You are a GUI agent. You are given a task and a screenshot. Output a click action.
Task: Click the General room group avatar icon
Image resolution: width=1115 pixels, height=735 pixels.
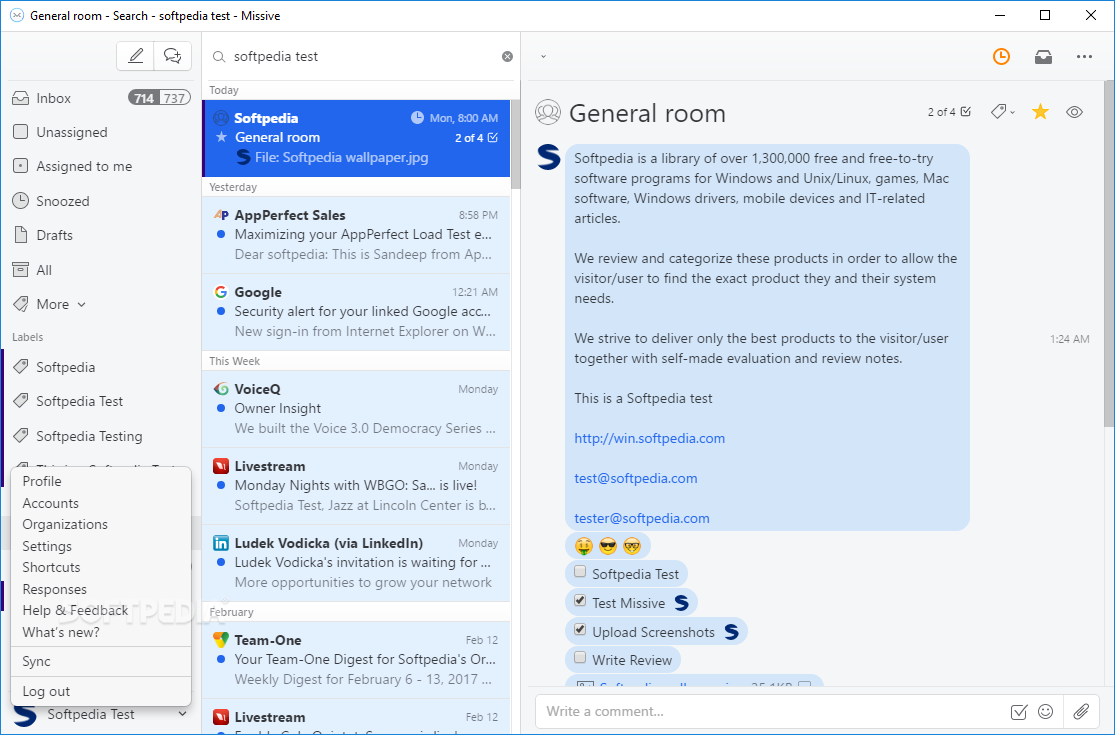click(548, 112)
